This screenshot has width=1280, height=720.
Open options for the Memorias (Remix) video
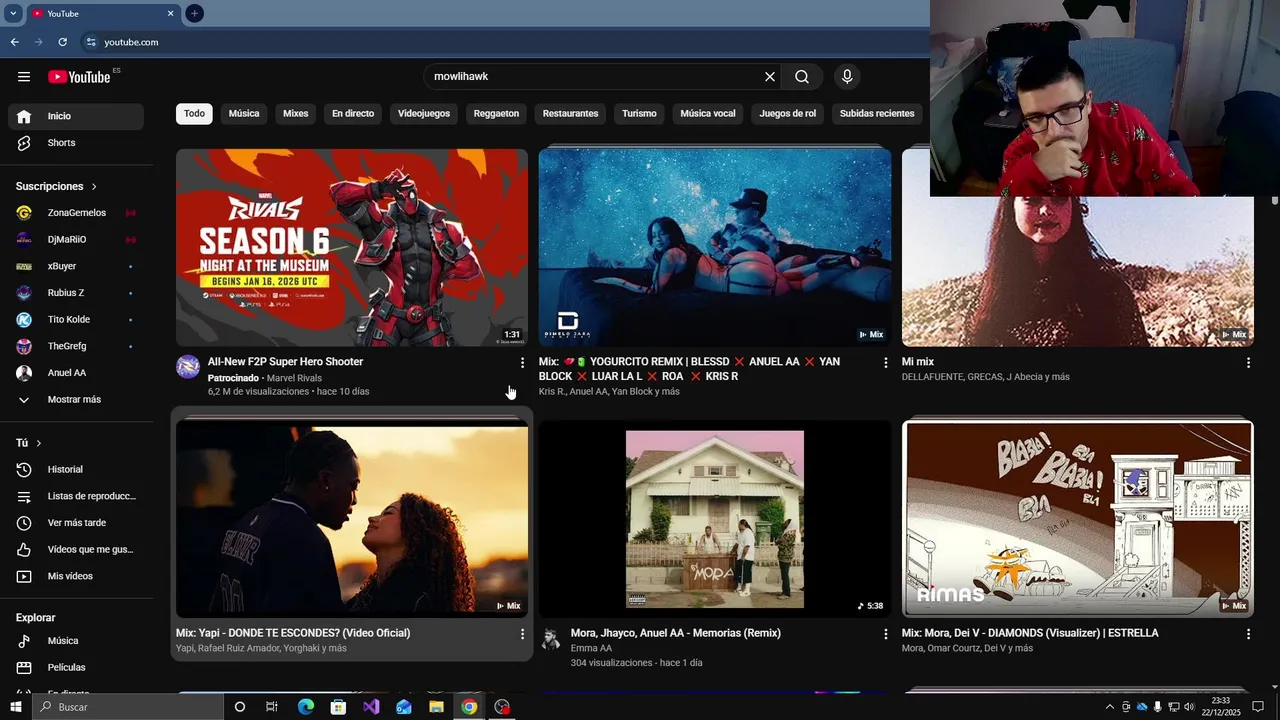click(x=885, y=634)
